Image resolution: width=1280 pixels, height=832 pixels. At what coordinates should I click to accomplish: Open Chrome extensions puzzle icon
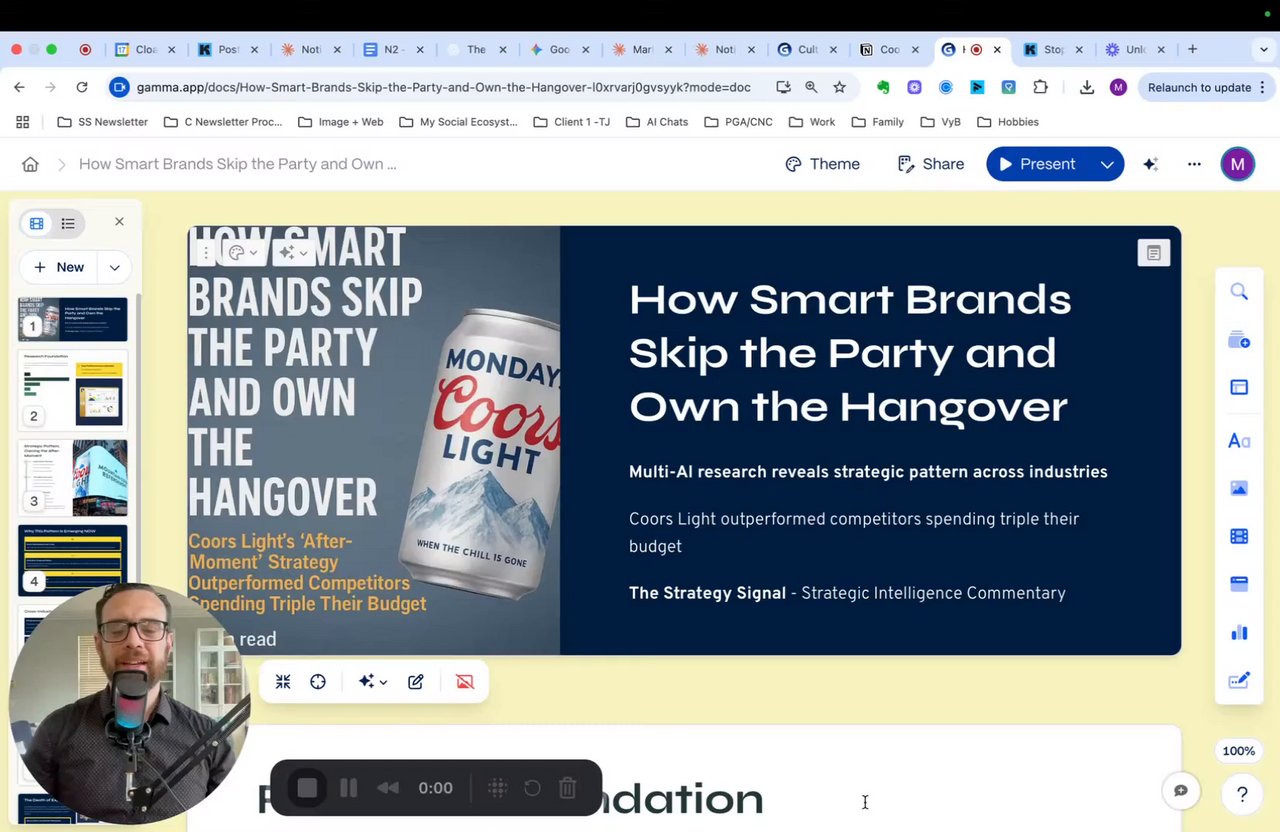tap(1040, 87)
